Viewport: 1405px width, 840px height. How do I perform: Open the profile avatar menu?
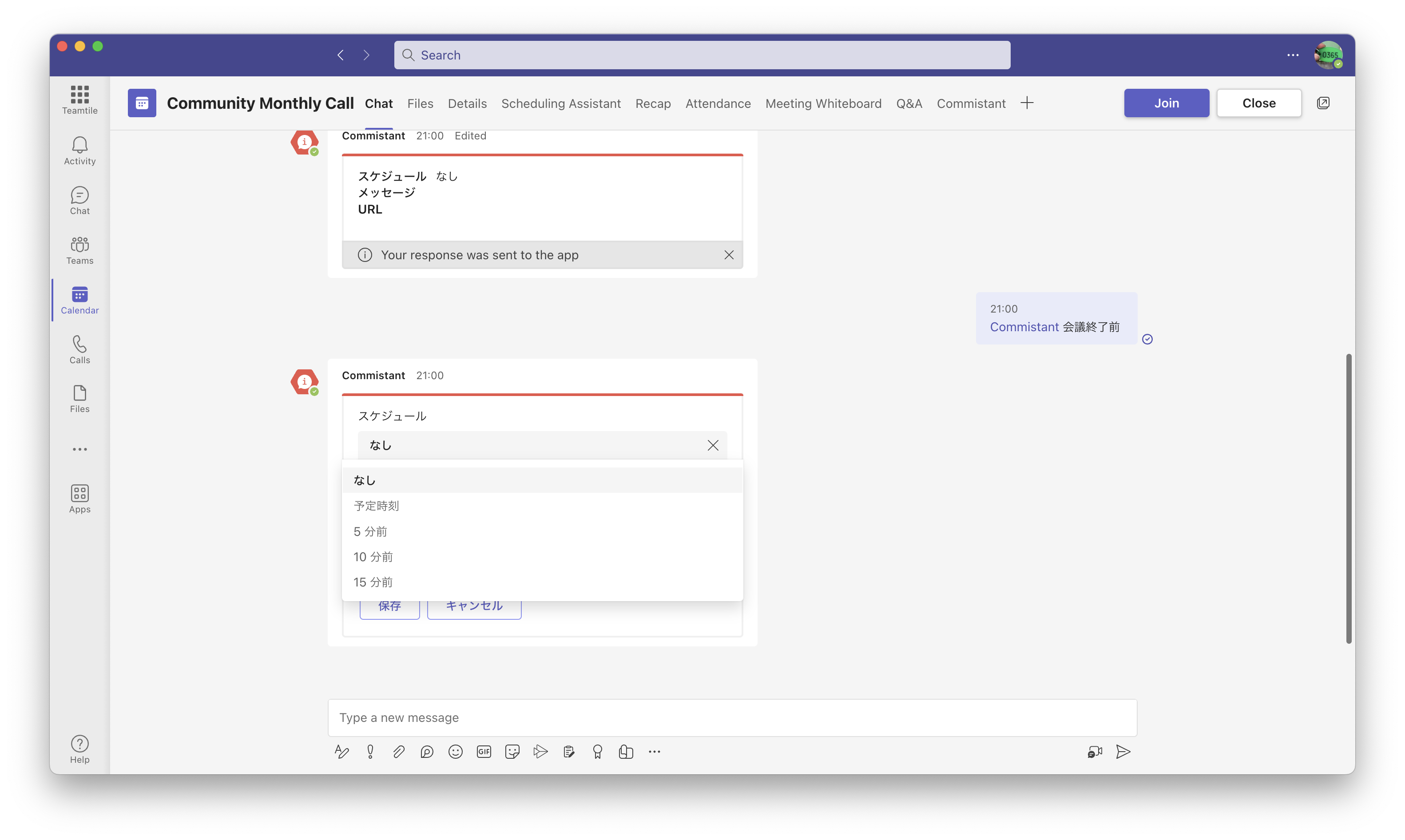[1328, 55]
